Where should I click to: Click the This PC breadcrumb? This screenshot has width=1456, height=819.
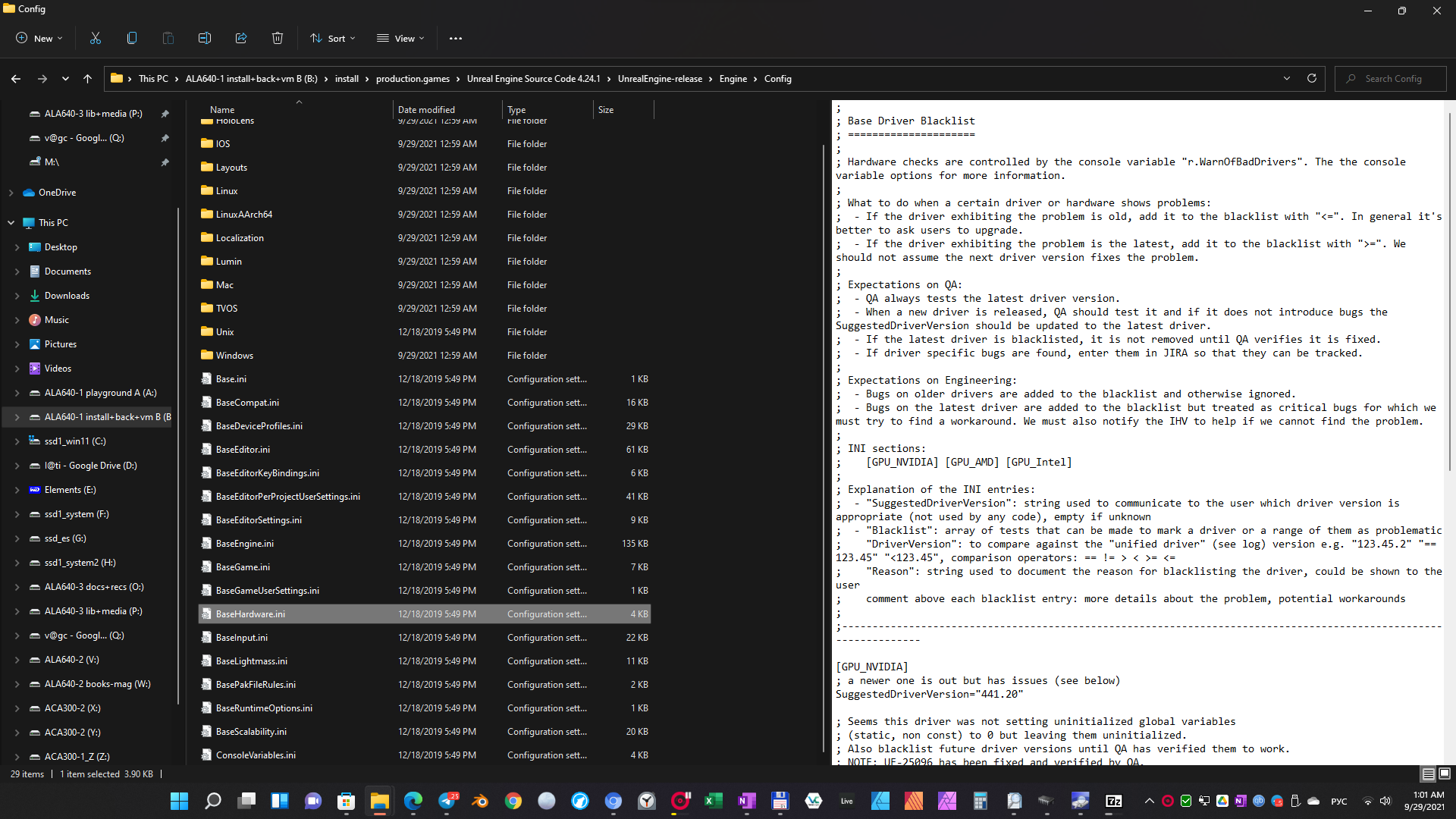coord(153,79)
